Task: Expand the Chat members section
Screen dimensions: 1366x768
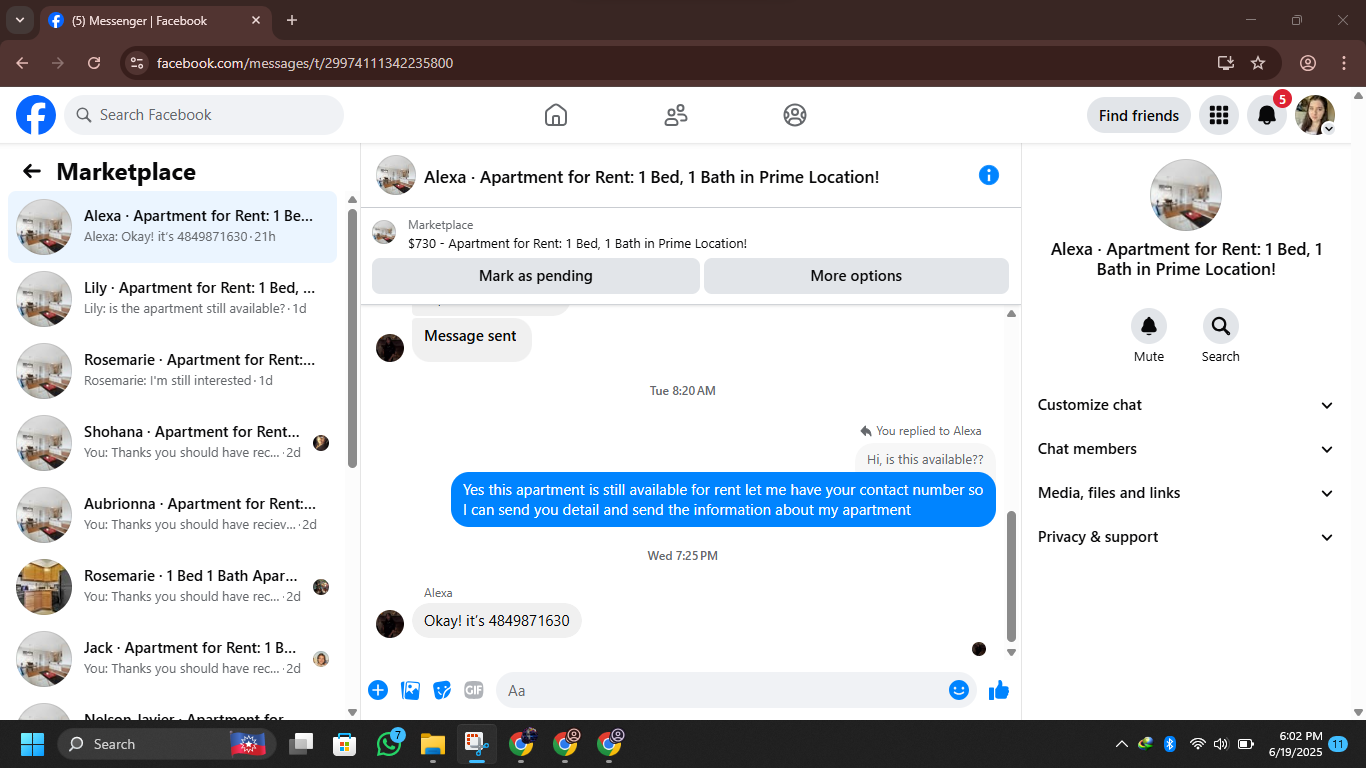Action: pyautogui.click(x=1186, y=449)
